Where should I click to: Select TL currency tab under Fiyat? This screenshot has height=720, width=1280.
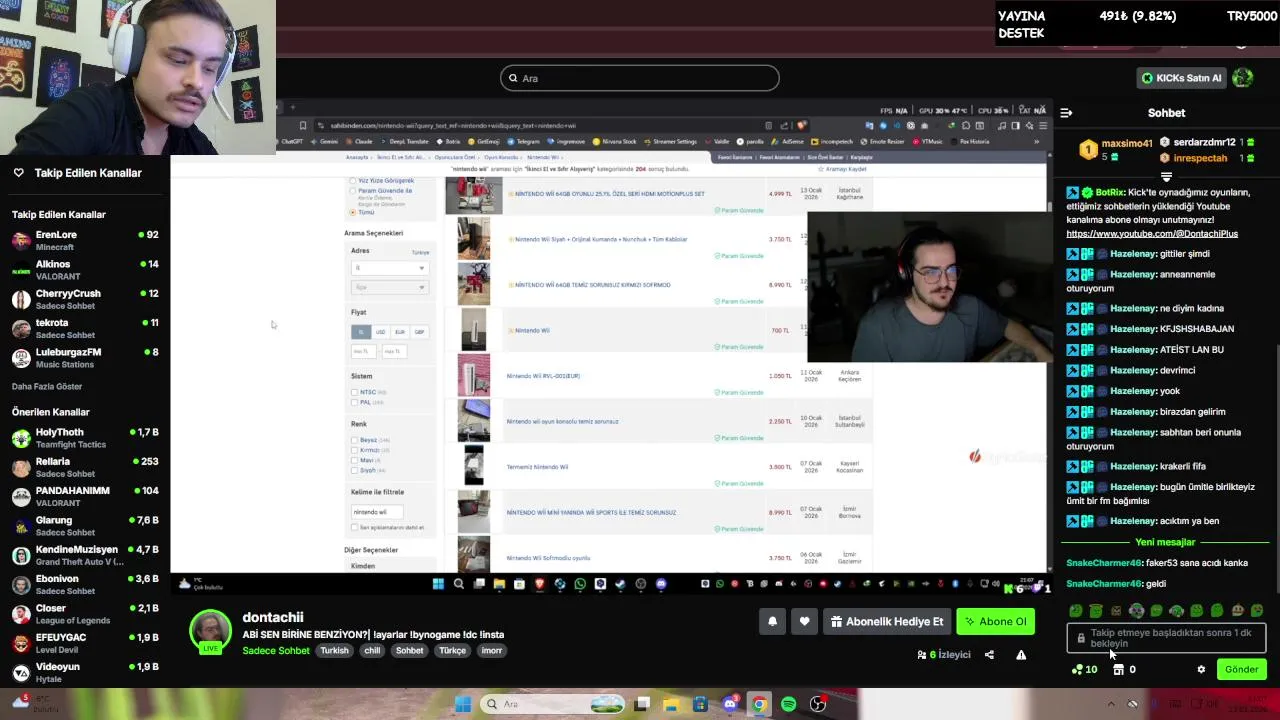(360, 332)
